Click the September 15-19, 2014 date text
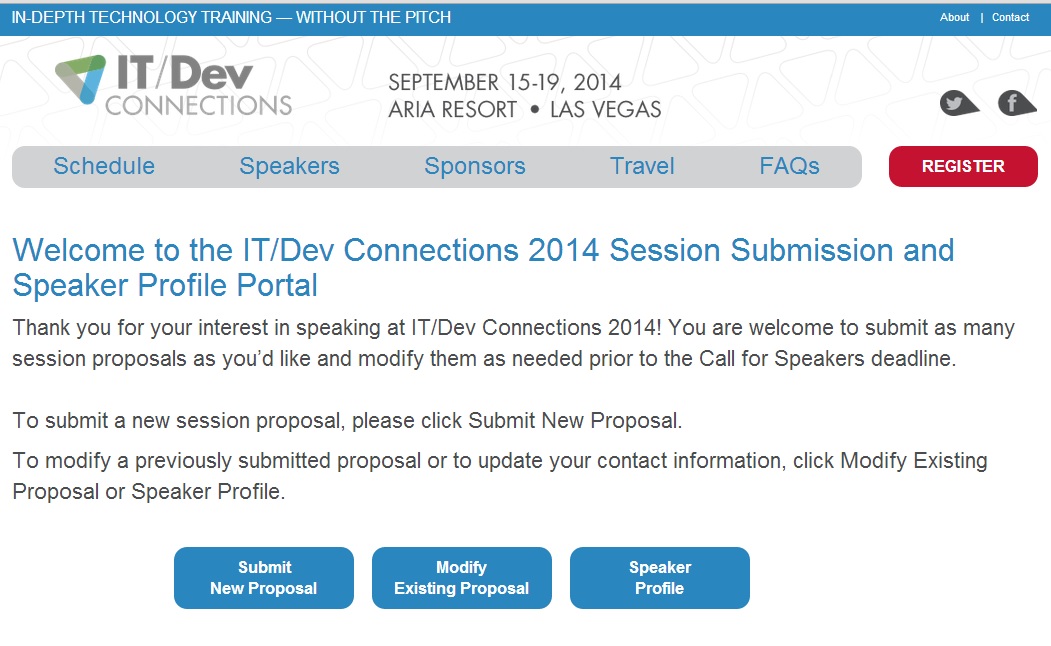Viewport: 1051px width, 646px height. point(505,83)
